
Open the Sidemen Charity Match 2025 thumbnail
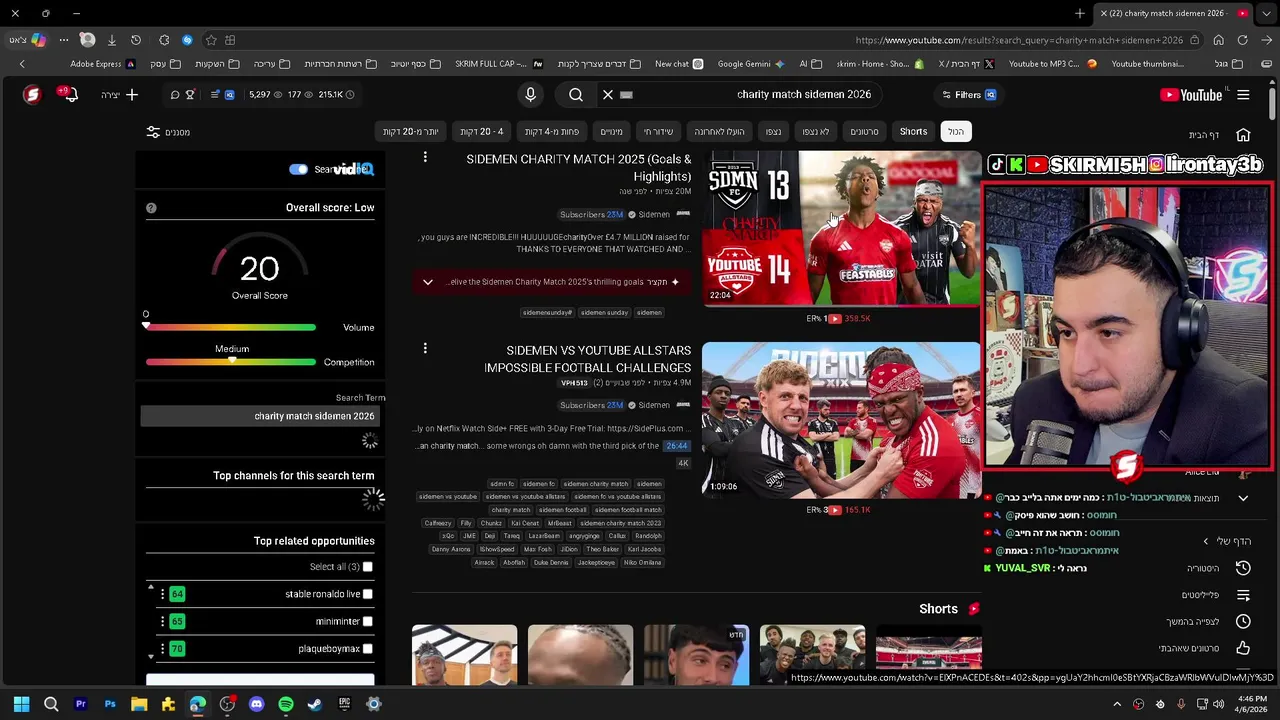(841, 228)
